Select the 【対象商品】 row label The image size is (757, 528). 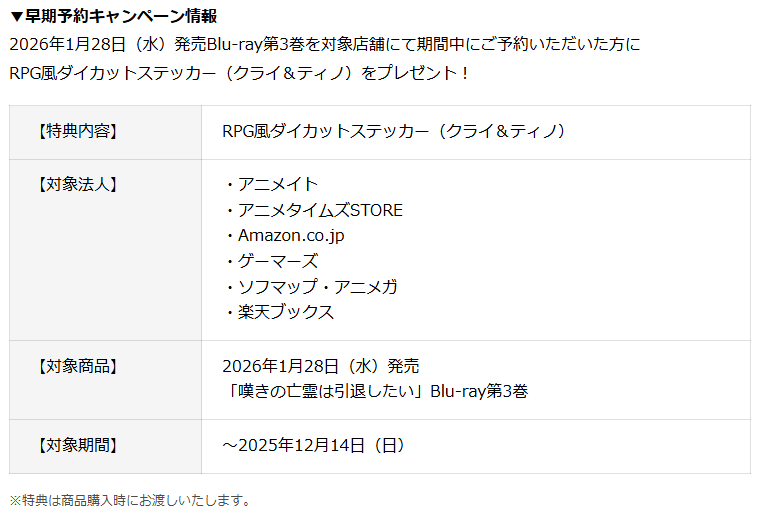point(76,366)
